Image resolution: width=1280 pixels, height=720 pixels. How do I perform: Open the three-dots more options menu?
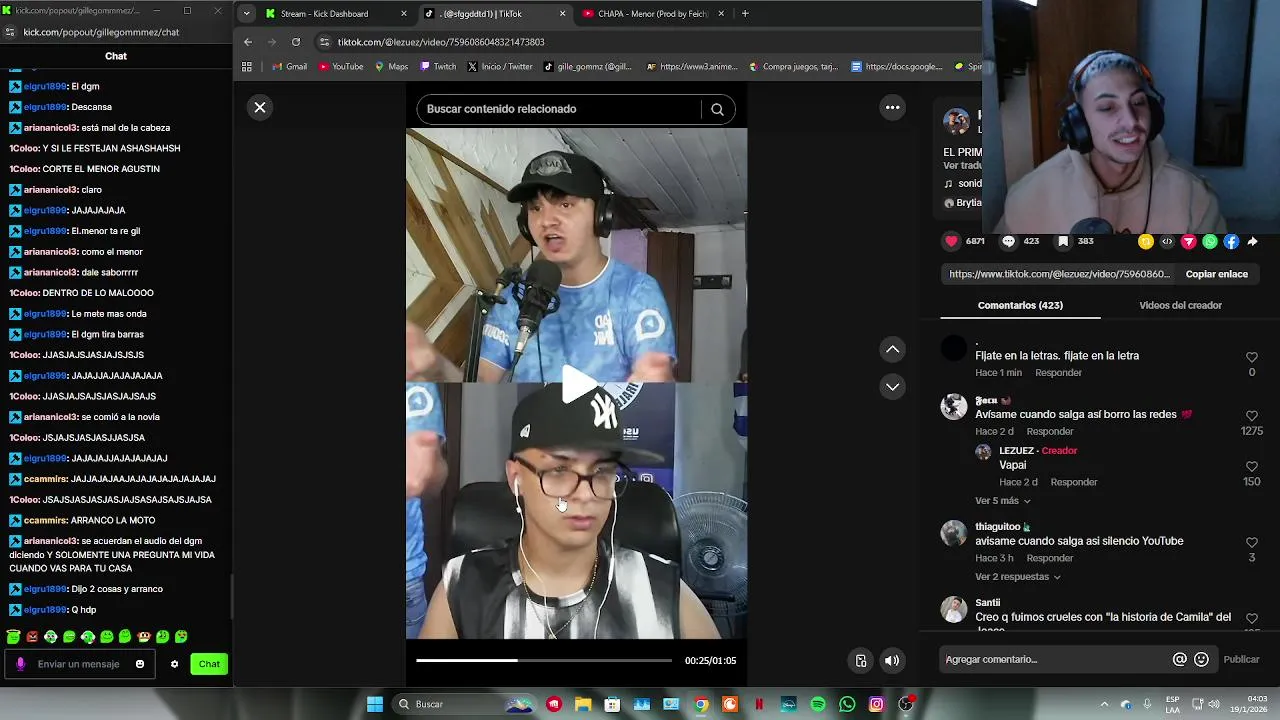[x=892, y=108]
